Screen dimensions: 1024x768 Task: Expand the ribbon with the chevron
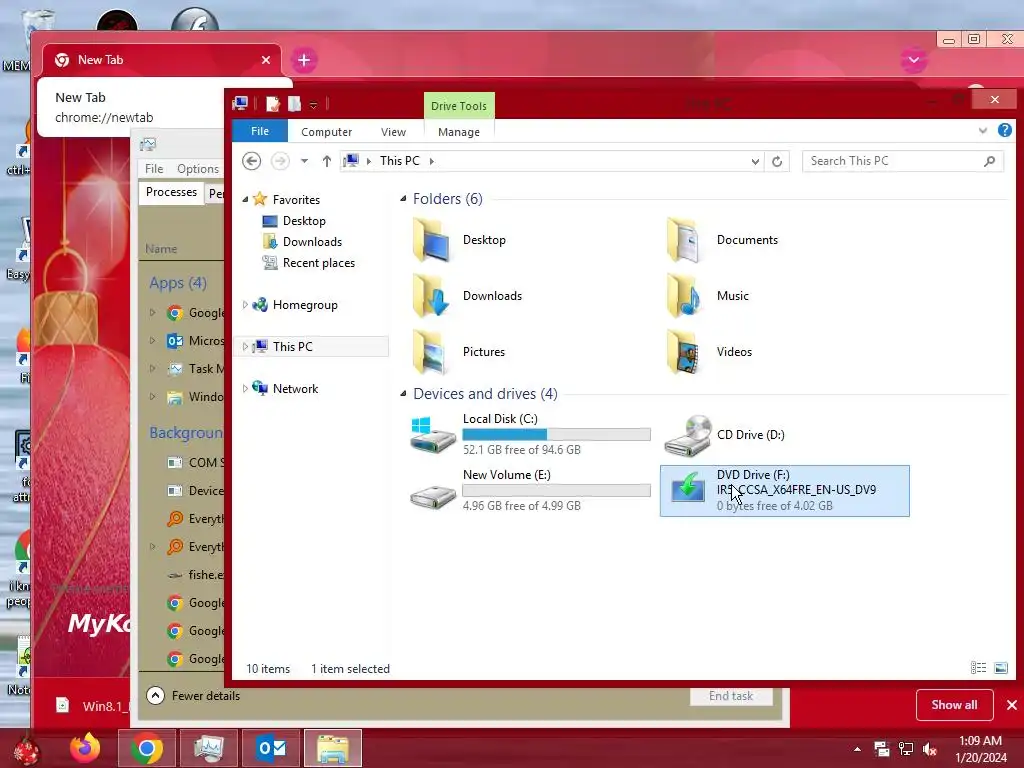(x=982, y=131)
